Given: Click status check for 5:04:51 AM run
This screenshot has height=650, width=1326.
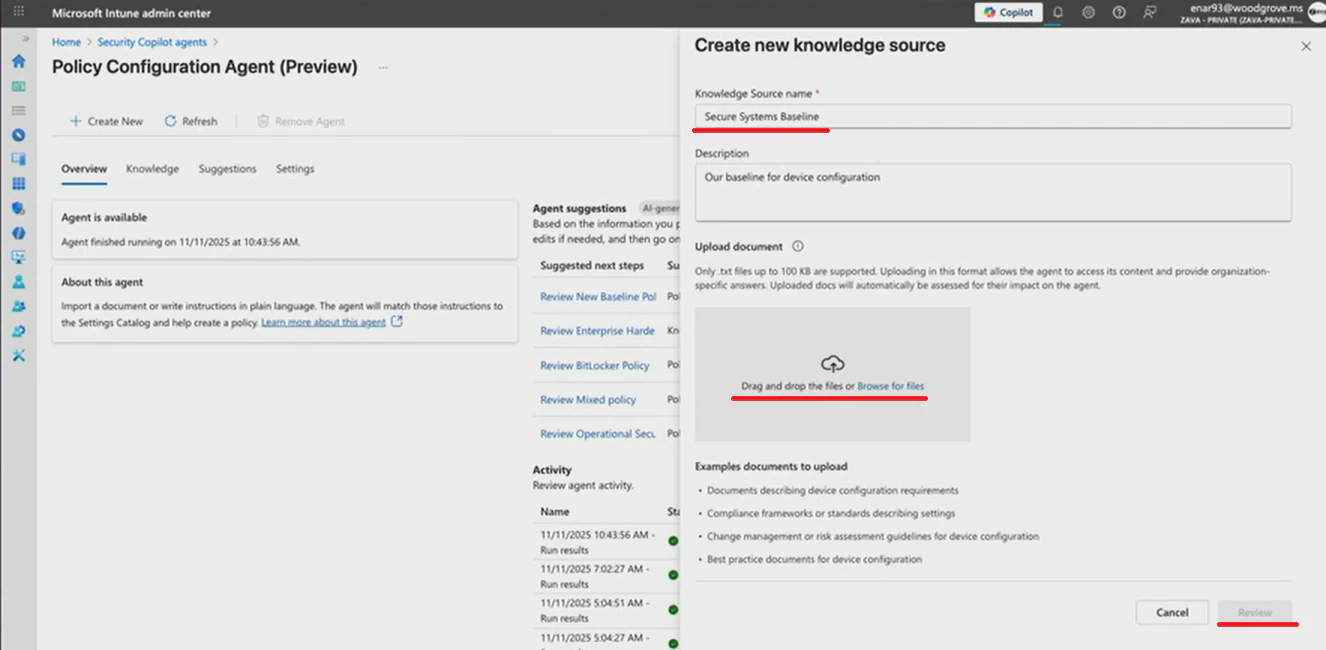Looking at the screenshot, I should [673, 609].
